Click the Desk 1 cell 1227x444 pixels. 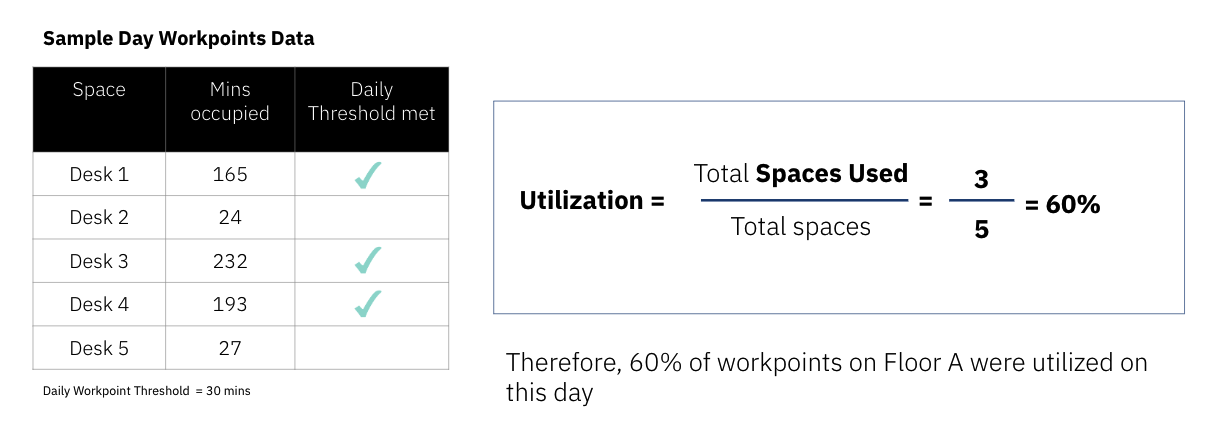(99, 174)
